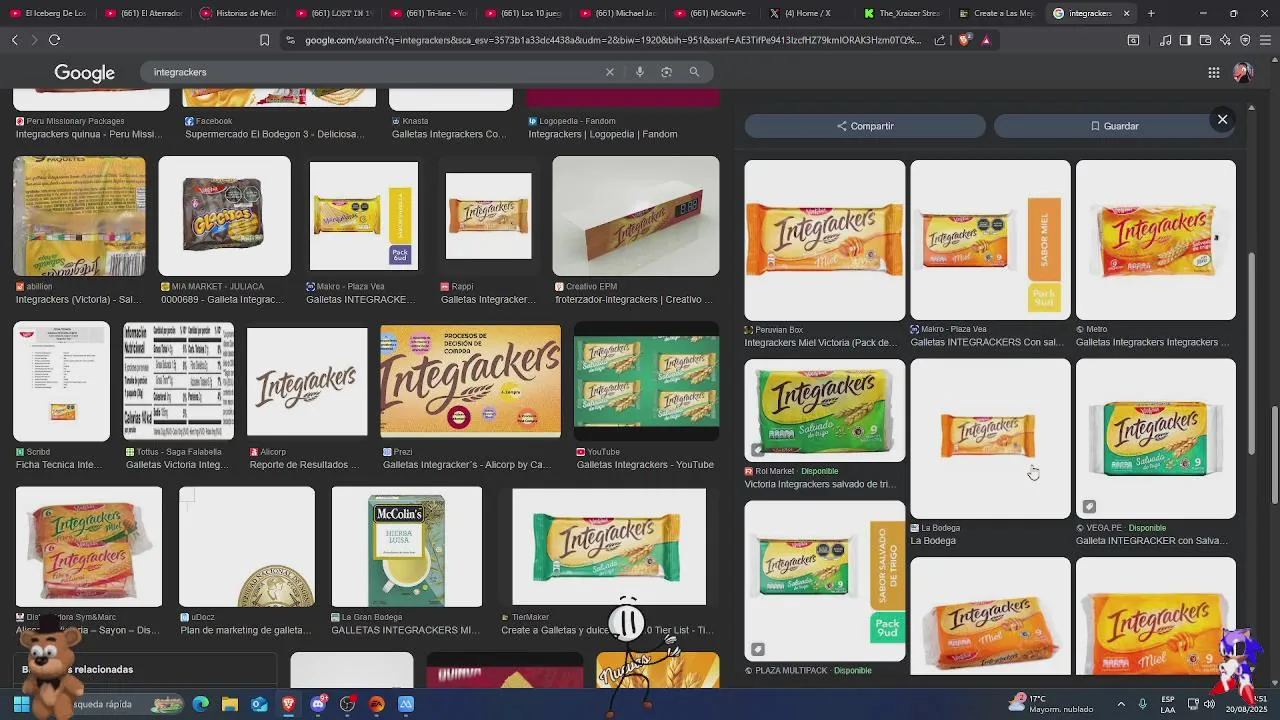Viewport: 1280px width, 720px height.
Task: Open the Creativo EPM box mockup thumbnail
Action: [x=636, y=216]
